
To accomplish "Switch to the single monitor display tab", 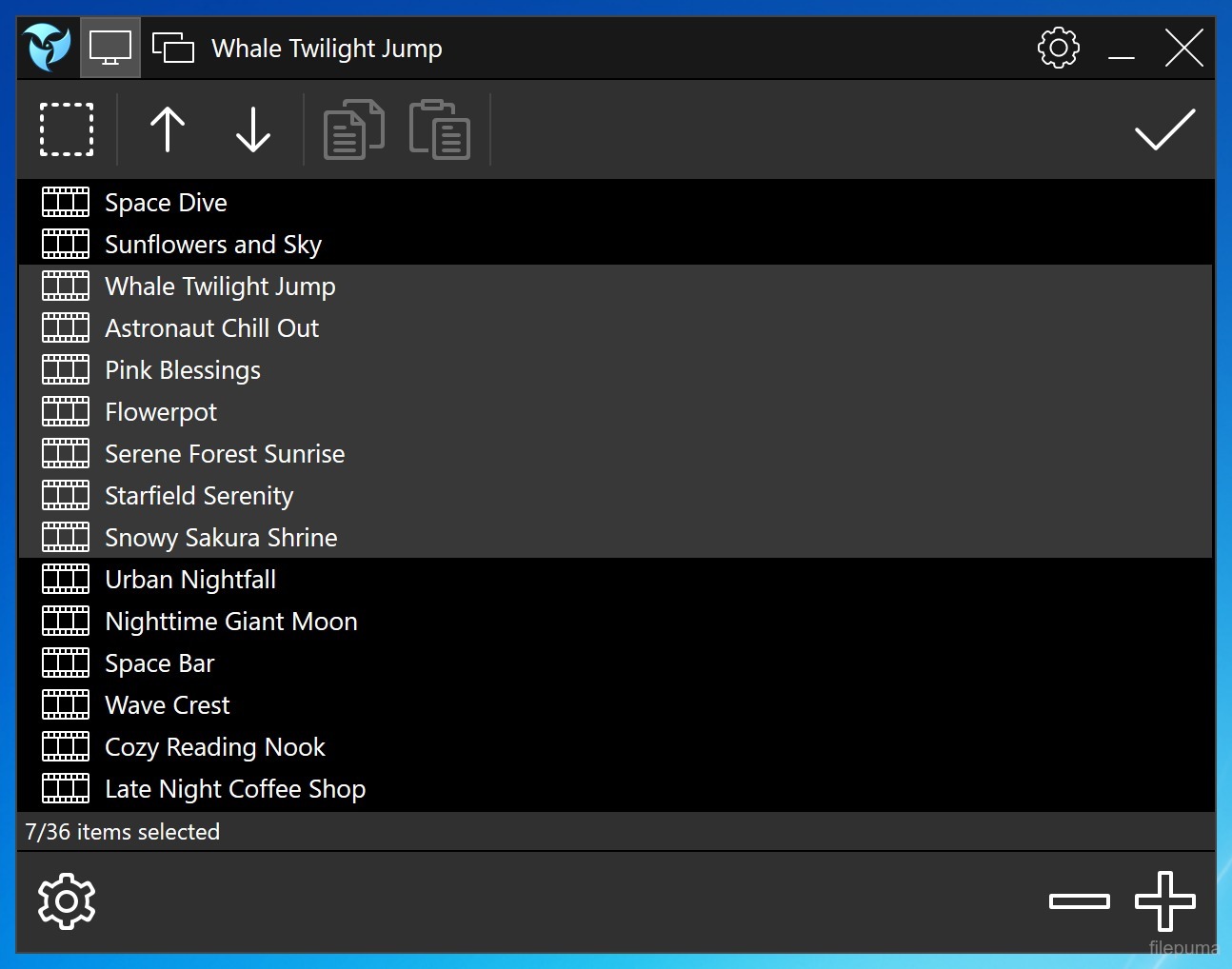I will [x=109, y=47].
